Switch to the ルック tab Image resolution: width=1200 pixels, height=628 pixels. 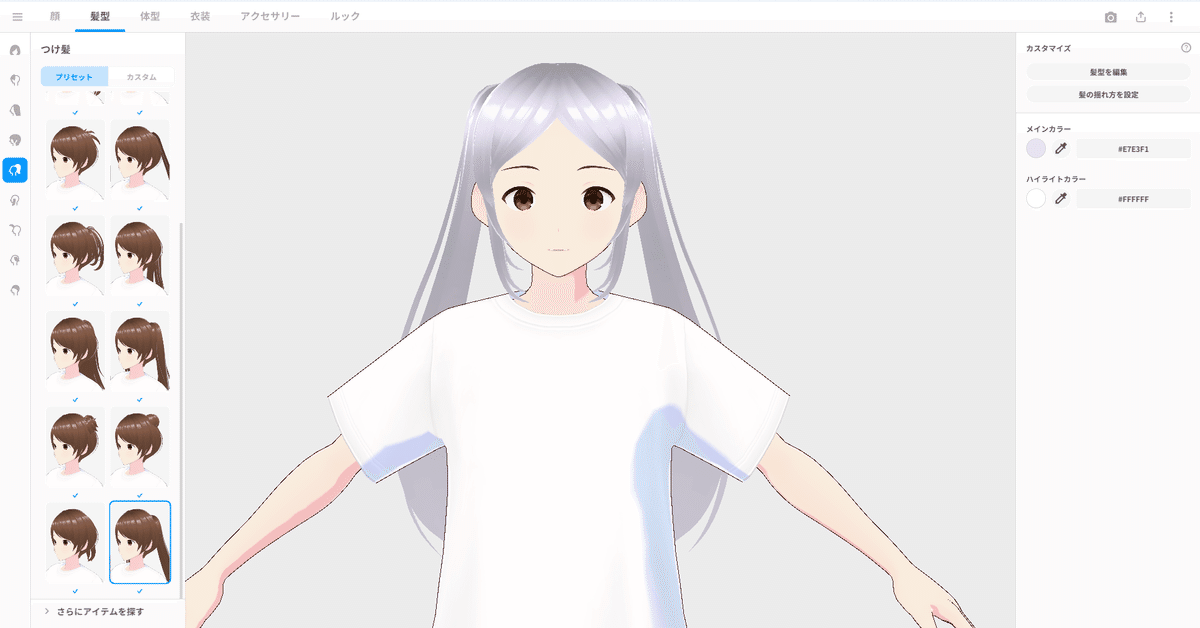click(x=345, y=17)
